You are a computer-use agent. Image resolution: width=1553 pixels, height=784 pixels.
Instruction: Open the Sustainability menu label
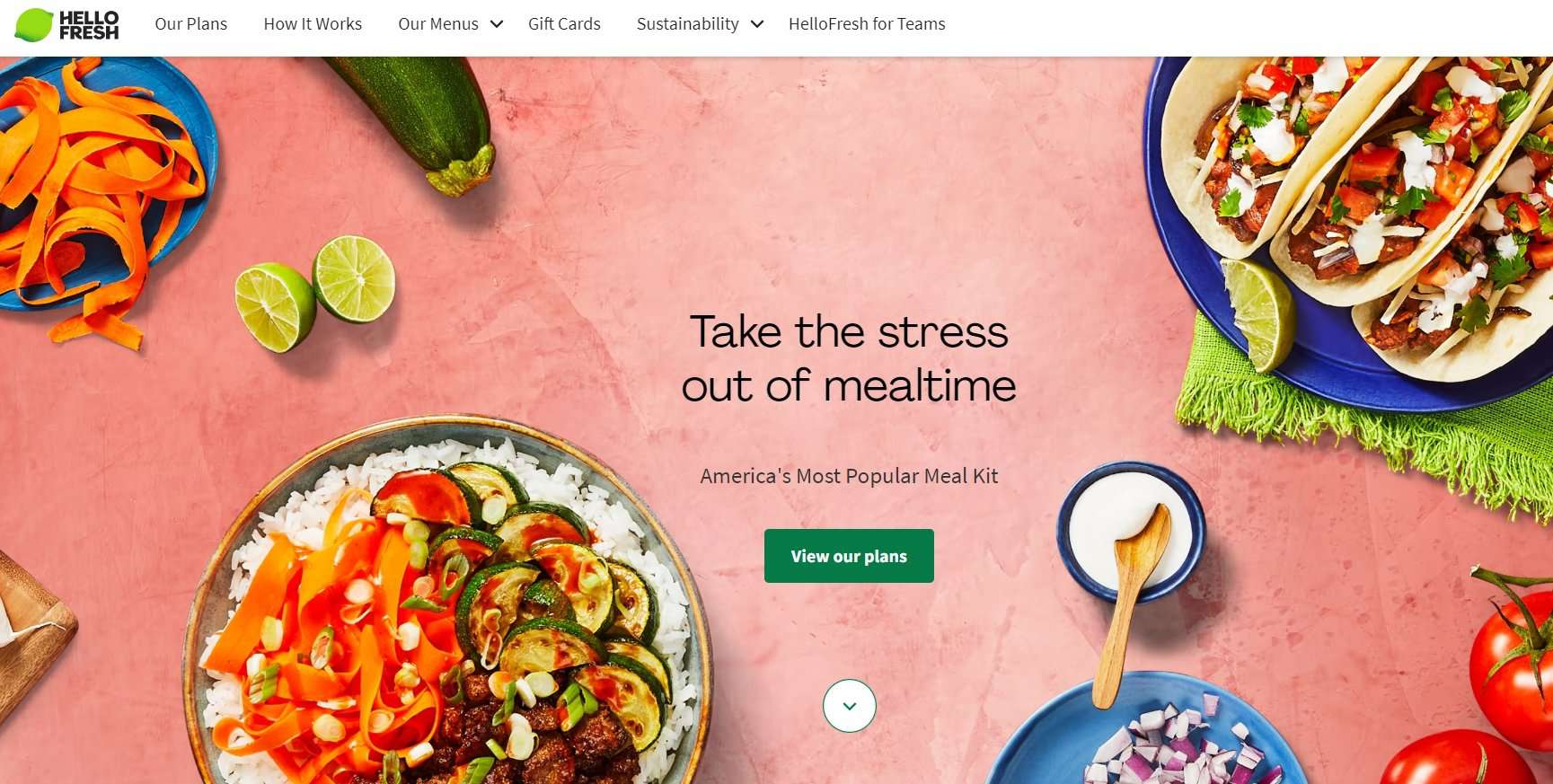coord(688,24)
